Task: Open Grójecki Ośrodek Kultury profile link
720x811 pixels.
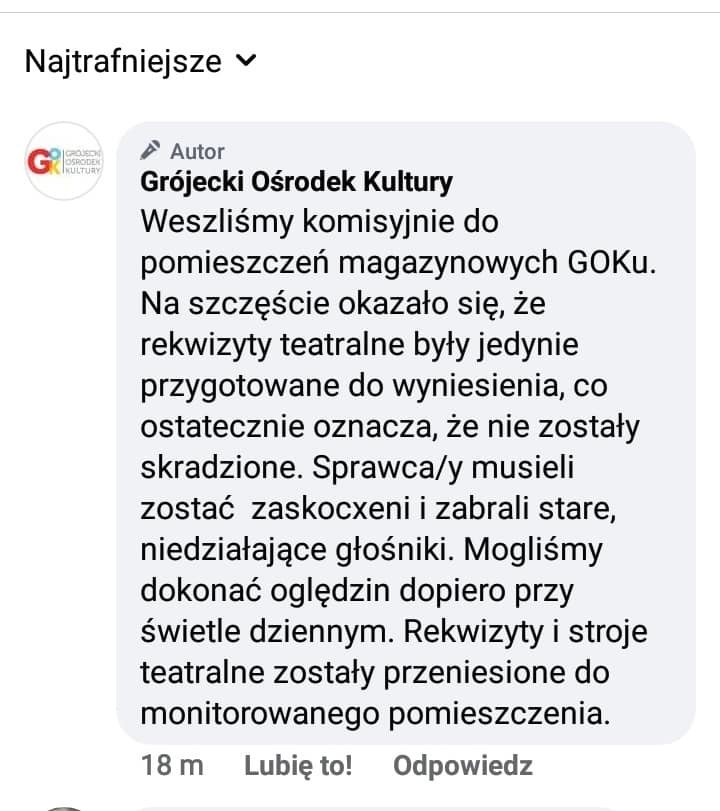Action: (x=296, y=182)
